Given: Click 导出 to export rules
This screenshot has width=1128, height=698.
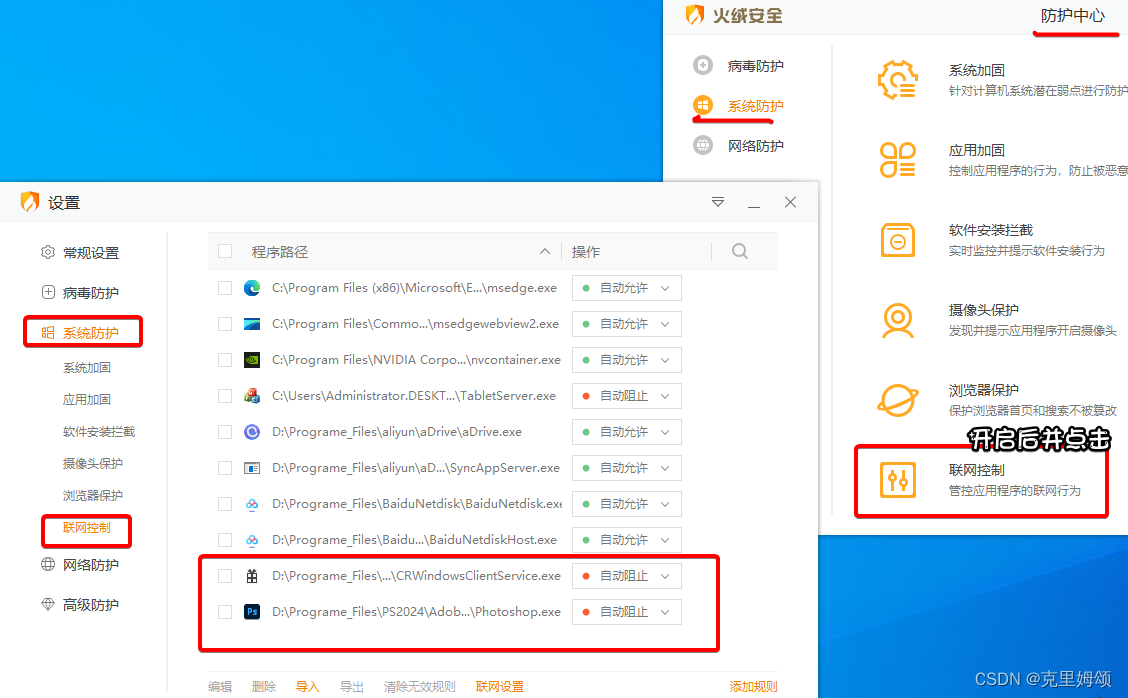Looking at the screenshot, I should (351, 686).
